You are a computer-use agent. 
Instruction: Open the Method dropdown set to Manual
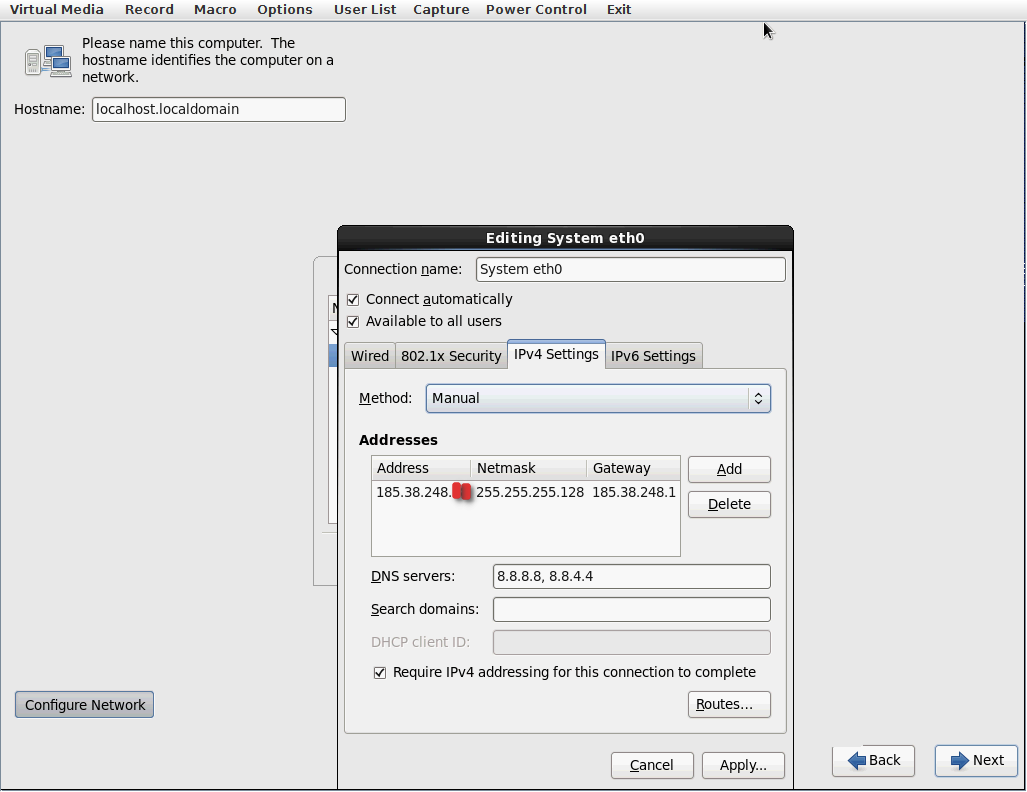(598, 398)
